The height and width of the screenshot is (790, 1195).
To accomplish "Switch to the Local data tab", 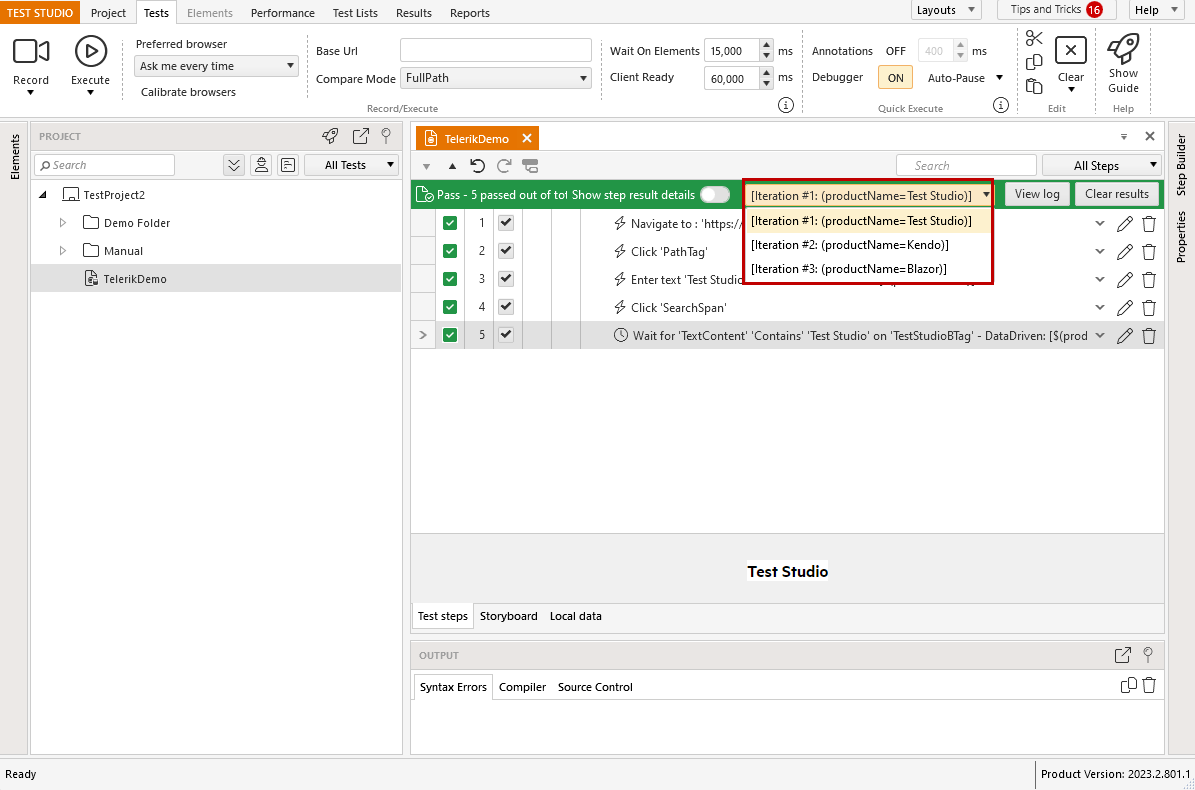I will coord(575,616).
